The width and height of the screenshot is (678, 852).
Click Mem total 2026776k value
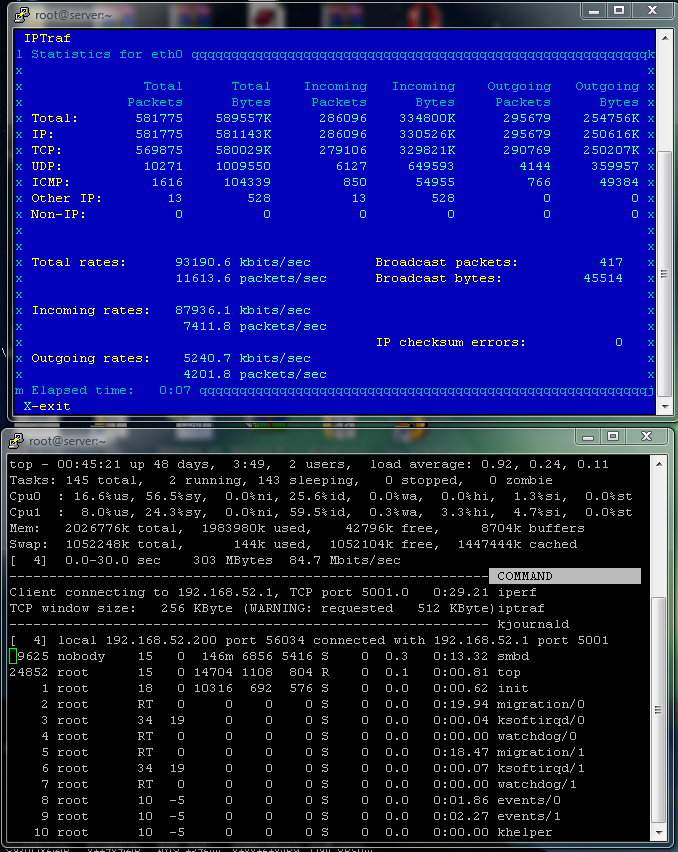(x=97, y=528)
